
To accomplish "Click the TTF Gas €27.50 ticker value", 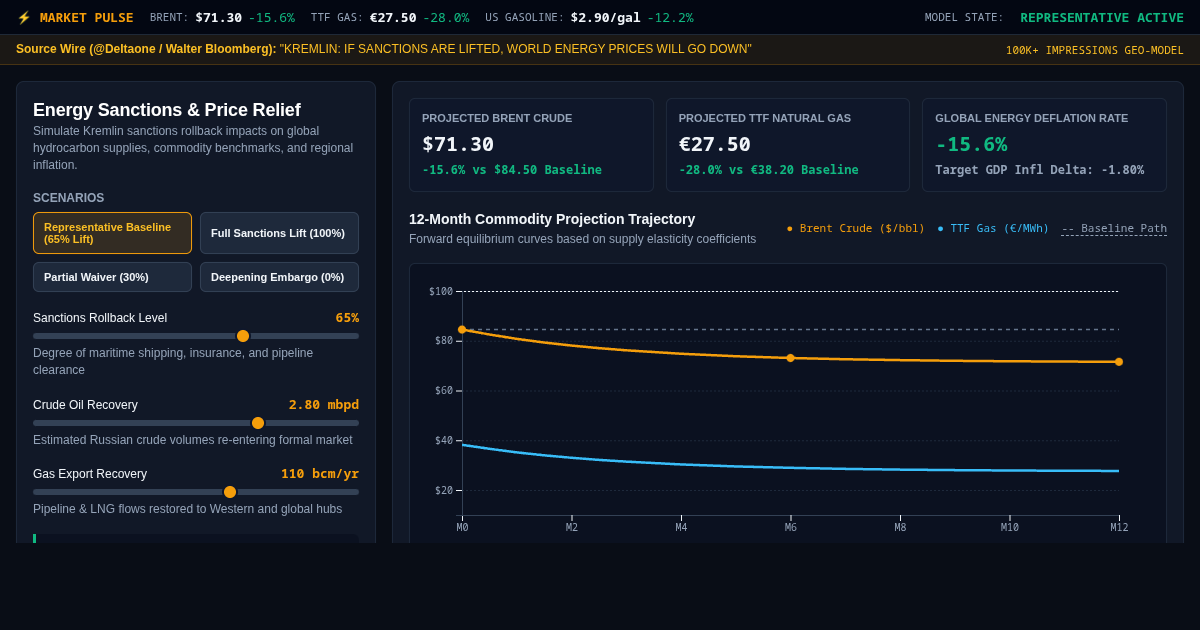I will 393,17.
